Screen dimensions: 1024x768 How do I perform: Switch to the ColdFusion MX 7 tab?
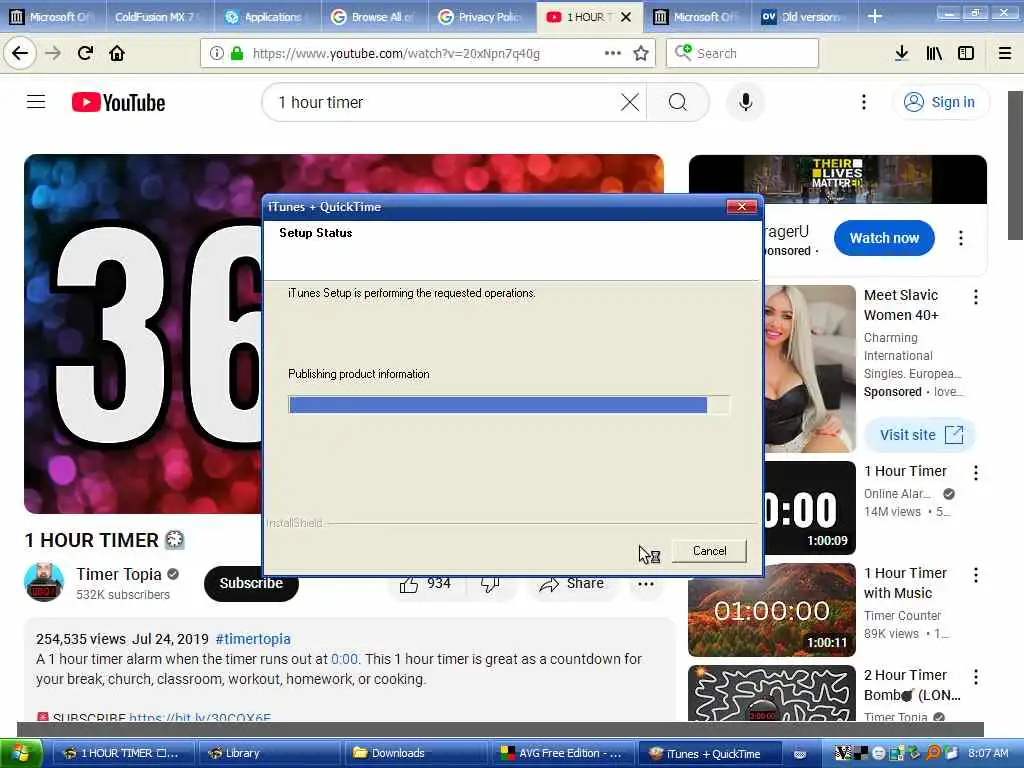point(157,17)
